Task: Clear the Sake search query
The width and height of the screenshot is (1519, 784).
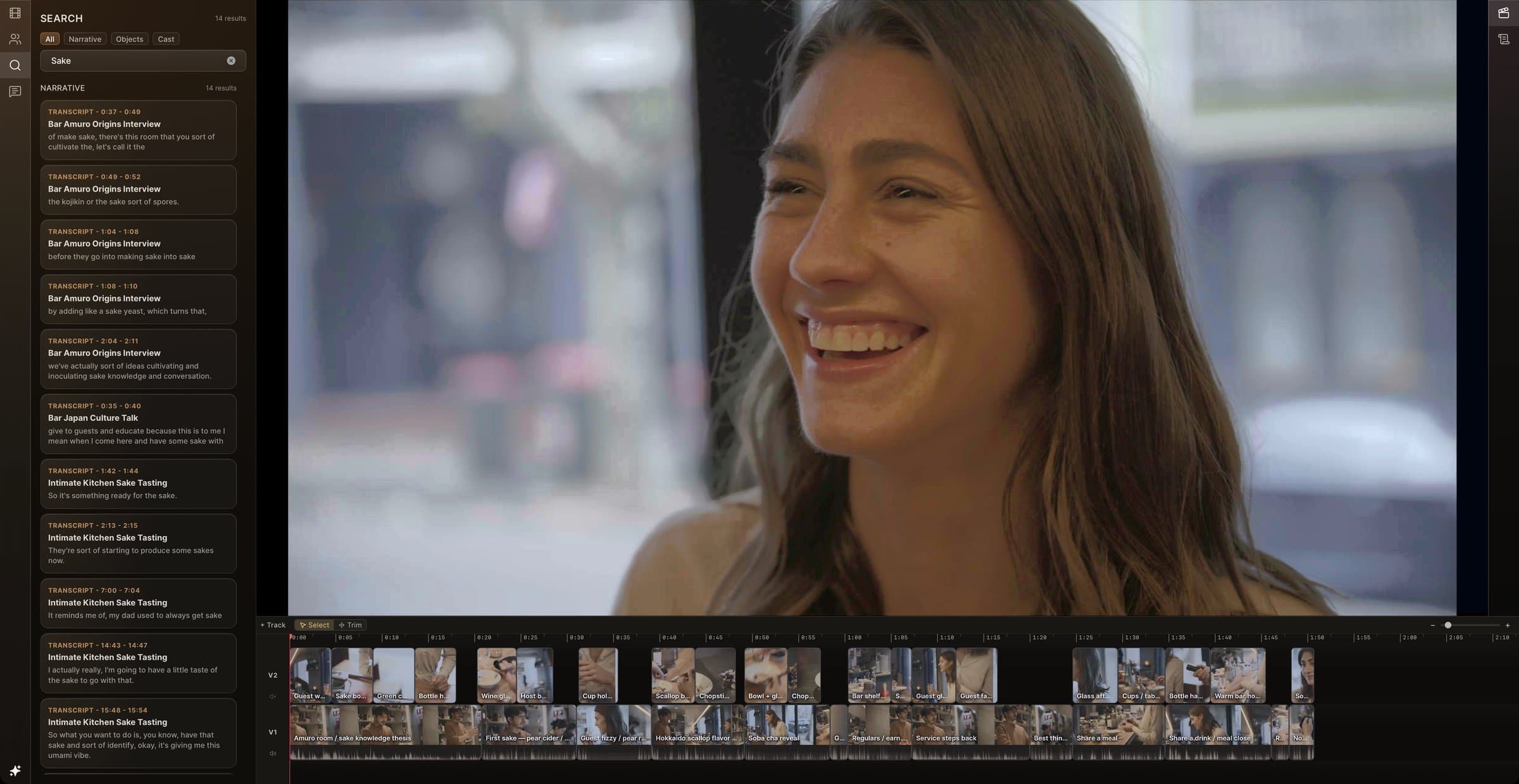Action: point(231,61)
